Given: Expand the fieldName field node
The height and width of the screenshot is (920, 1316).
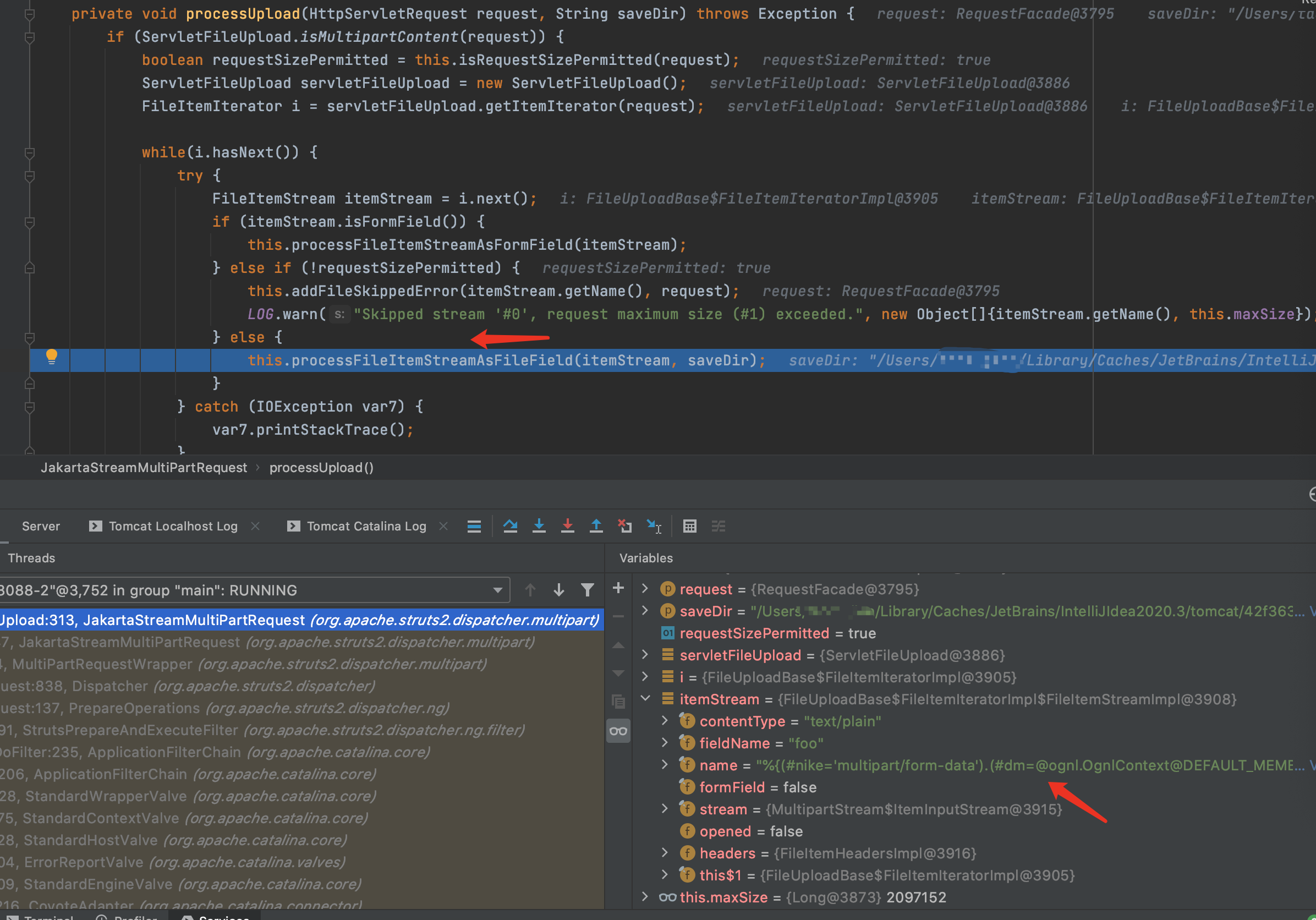Looking at the screenshot, I should (664, 742).
